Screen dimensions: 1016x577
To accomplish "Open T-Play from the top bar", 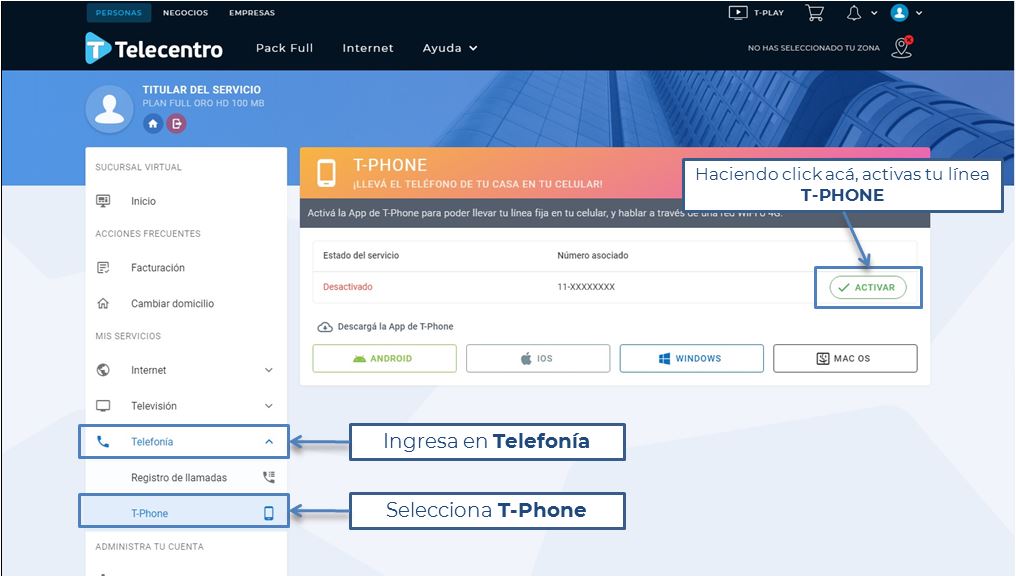I will point(756,12).
